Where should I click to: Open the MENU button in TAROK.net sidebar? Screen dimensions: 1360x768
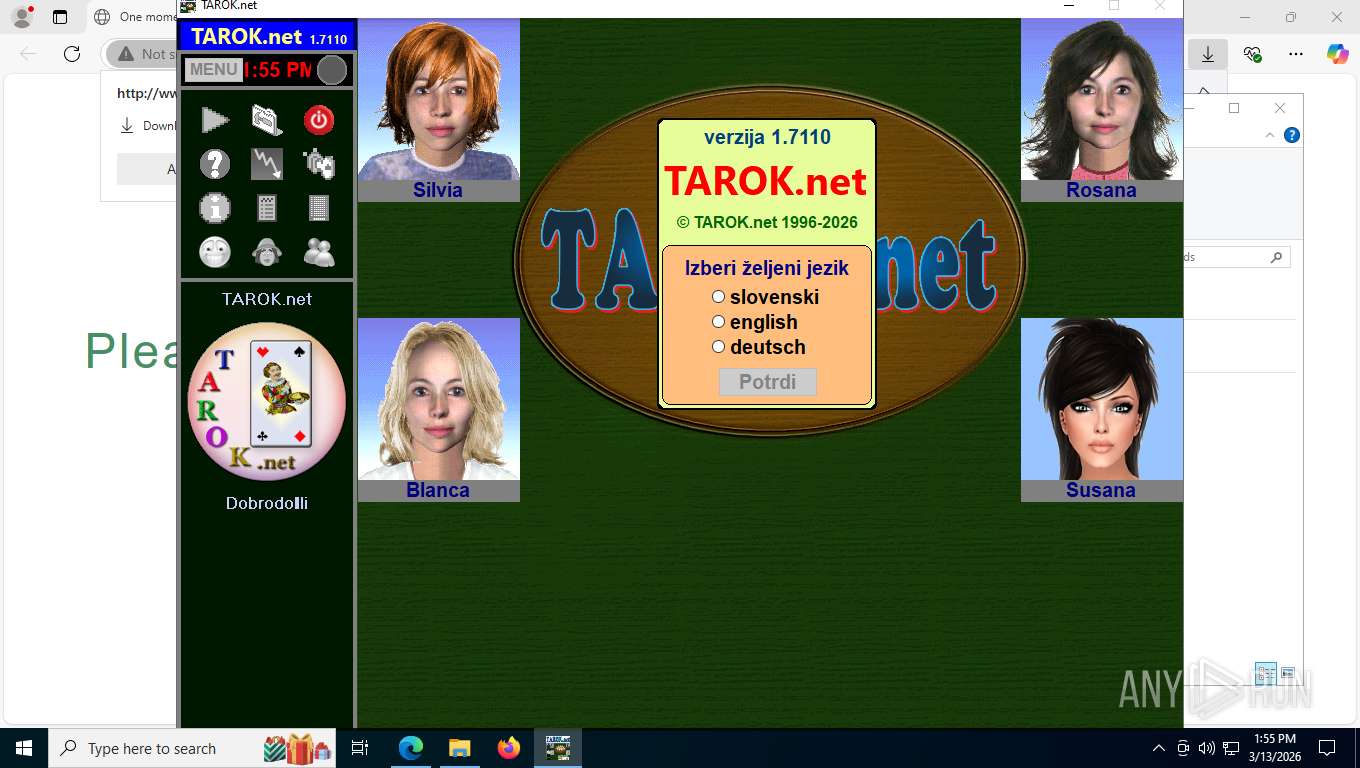coord(213,70)
